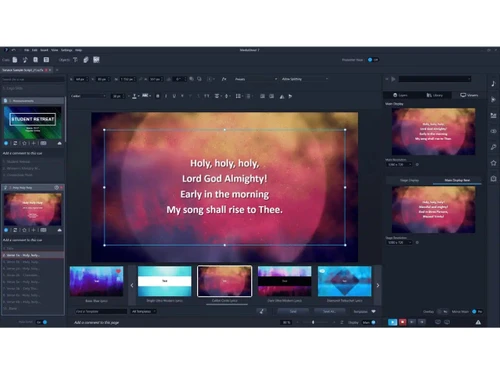
Task: Click the paintbrush icon near Save
Action: pyautogui.click(x=262, y=311)
